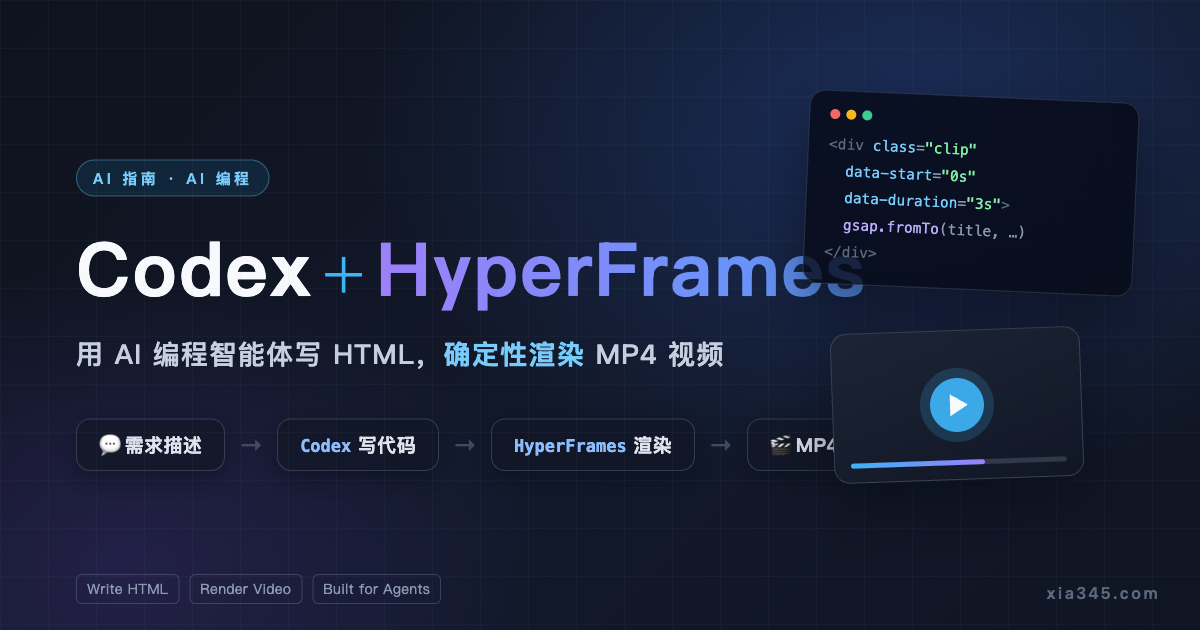This screenshot has width=1200, height=630.
Task: Click the arrow after HyperFrames 渲染
Action: click(x=720, y=445)
